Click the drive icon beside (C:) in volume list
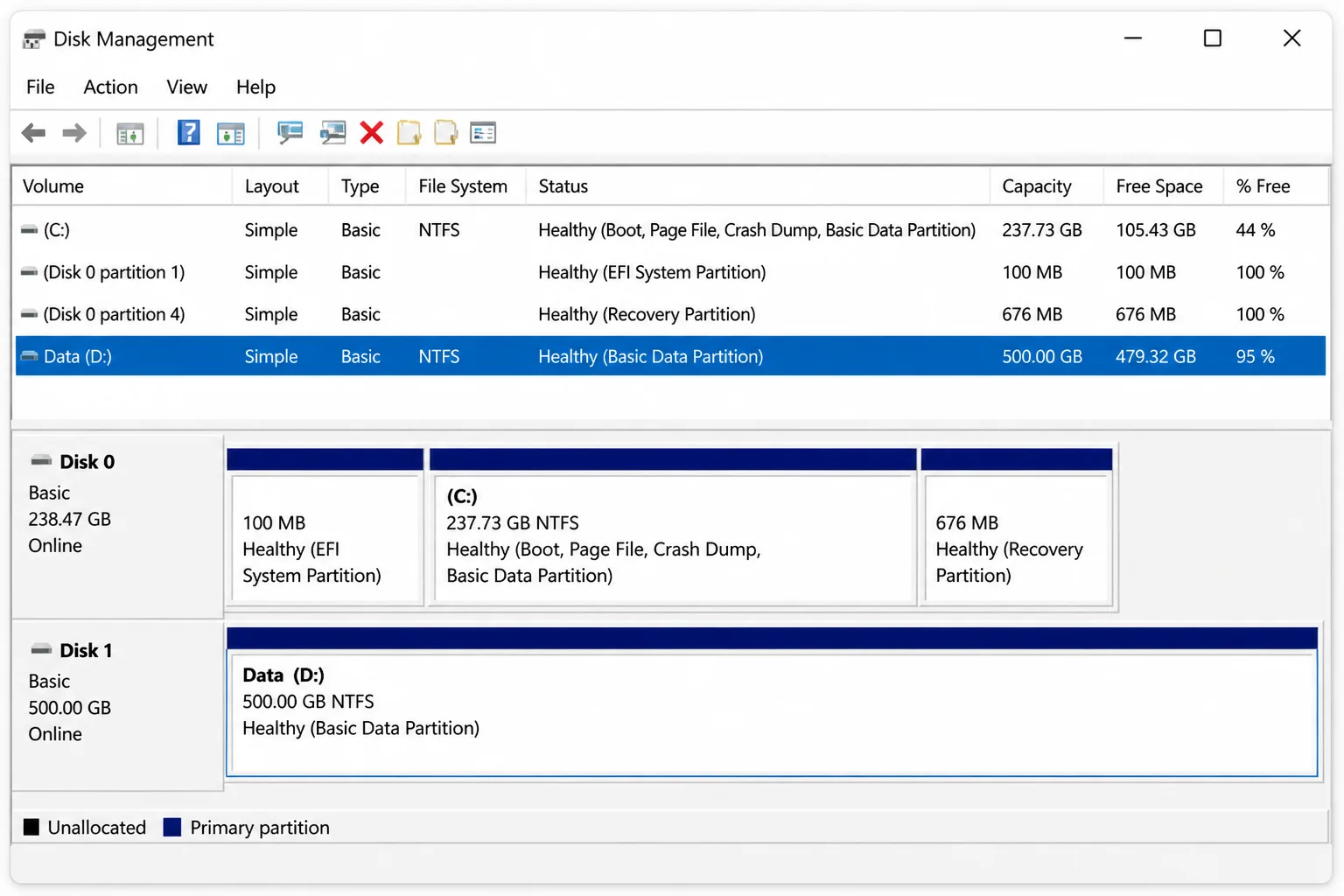This screenshot has width=1344, height=896. (x=29, y=230)
